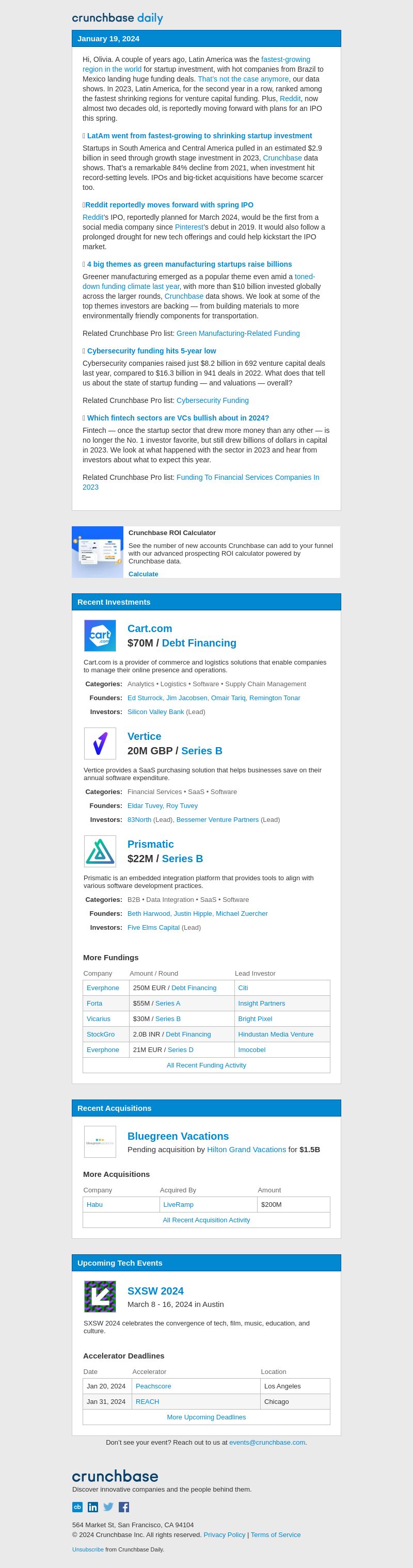This screenshot has width=413, height=1568.
Task: Email events@crunchbase.com link
Action: click(x=267, y=1442)
